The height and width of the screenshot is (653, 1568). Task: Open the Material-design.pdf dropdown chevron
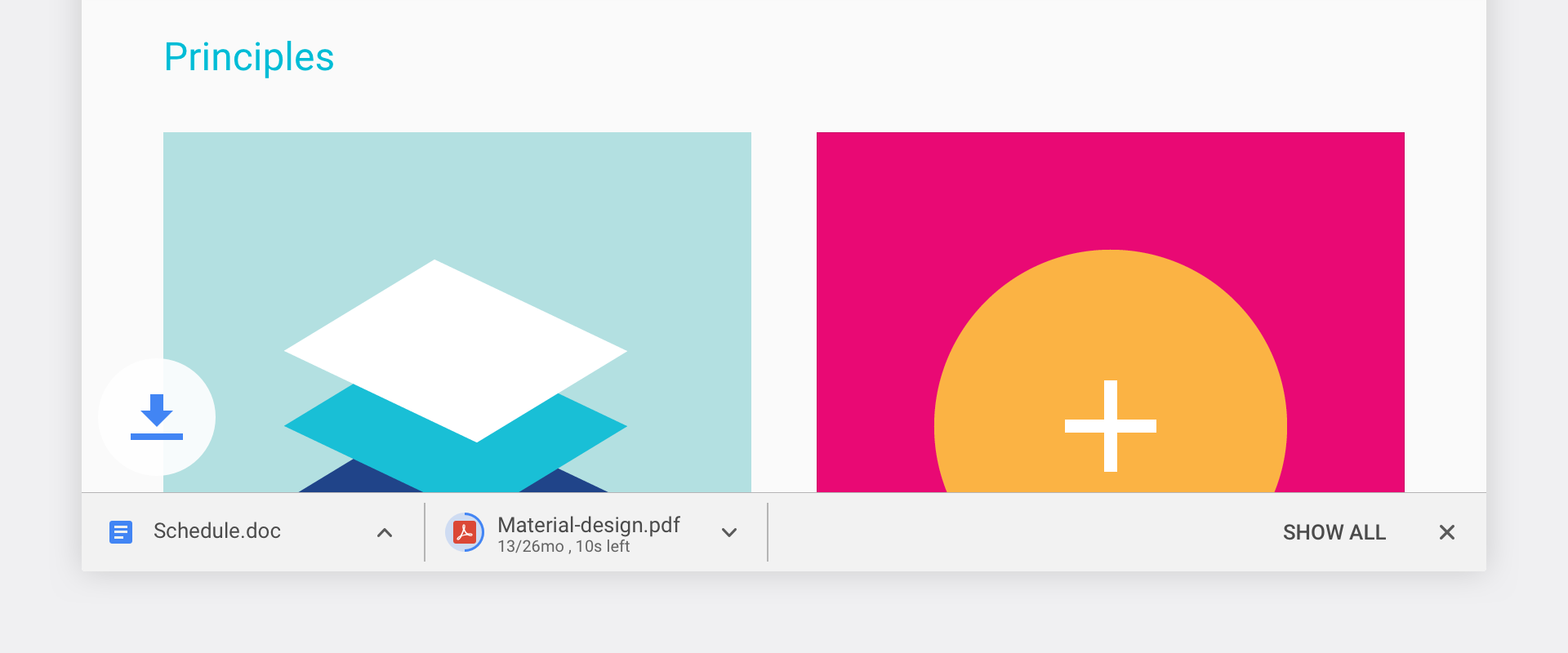coord(729,532)
